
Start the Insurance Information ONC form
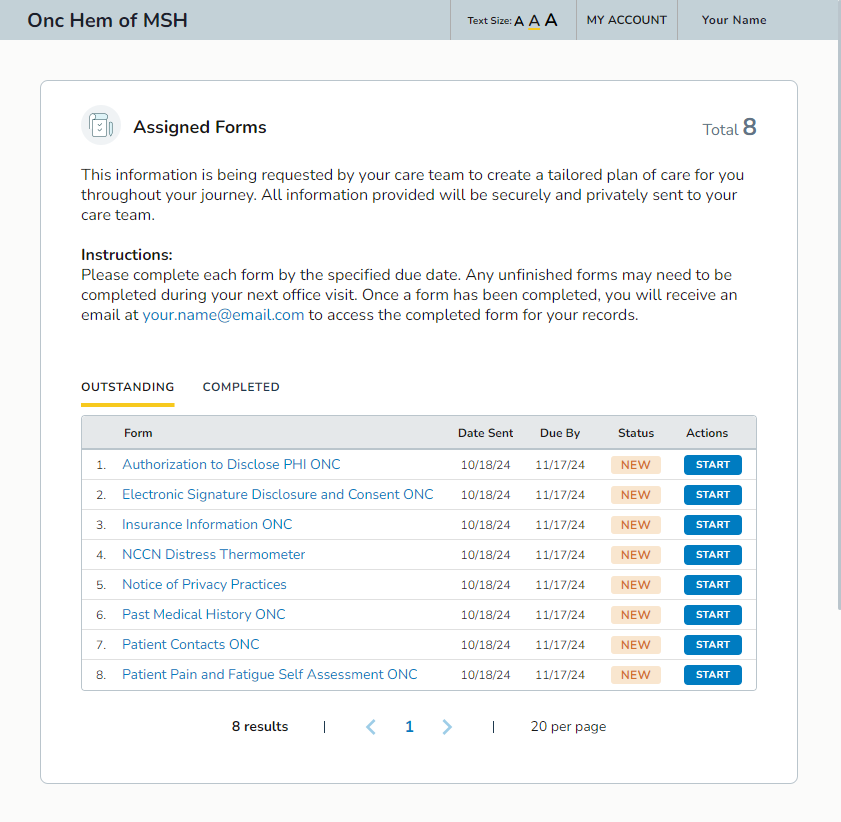pos(712,525)
